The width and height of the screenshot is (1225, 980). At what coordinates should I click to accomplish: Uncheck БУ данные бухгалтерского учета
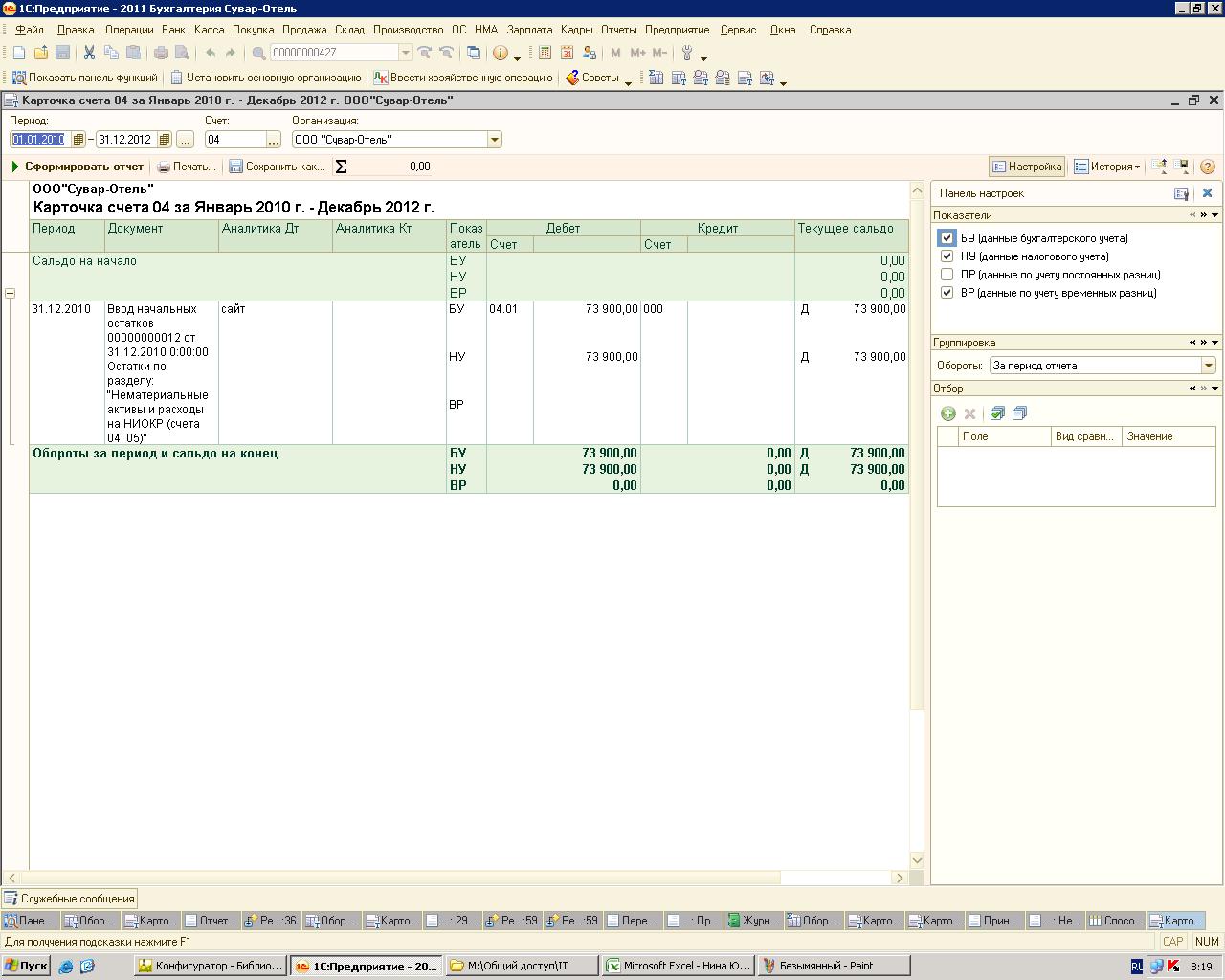pos(947,238)
